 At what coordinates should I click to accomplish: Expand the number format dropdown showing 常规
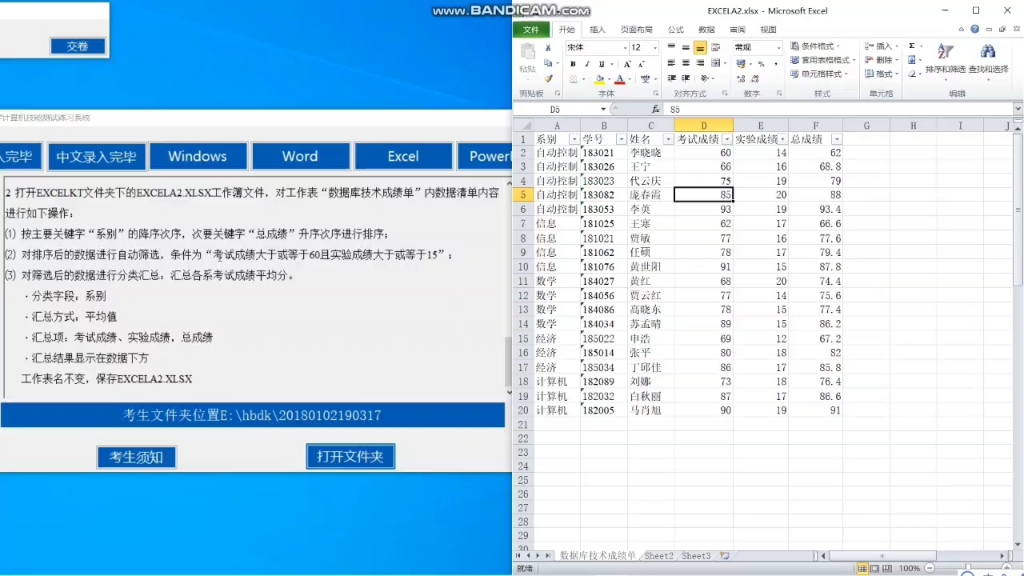pos(778,46)
